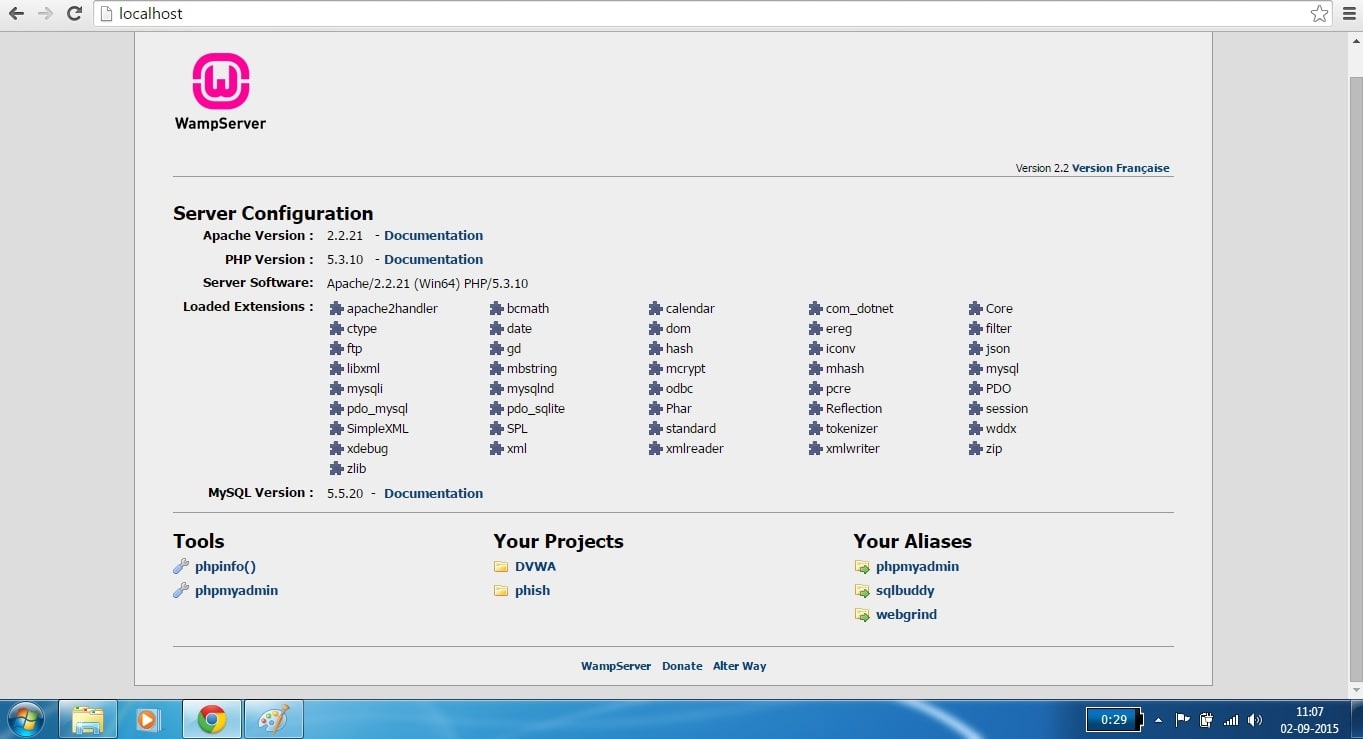Click the SimpleXML extension text
Screen dimensions: 1363x739
click(x=377, y=428)
